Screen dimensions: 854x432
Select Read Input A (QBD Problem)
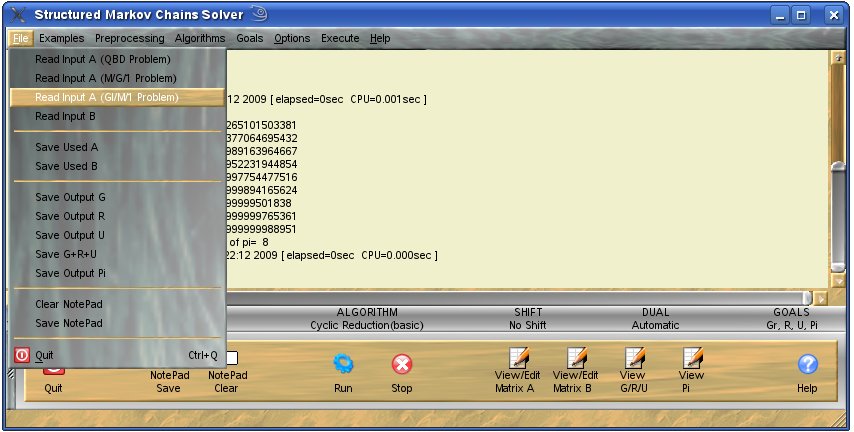[103, 59]
